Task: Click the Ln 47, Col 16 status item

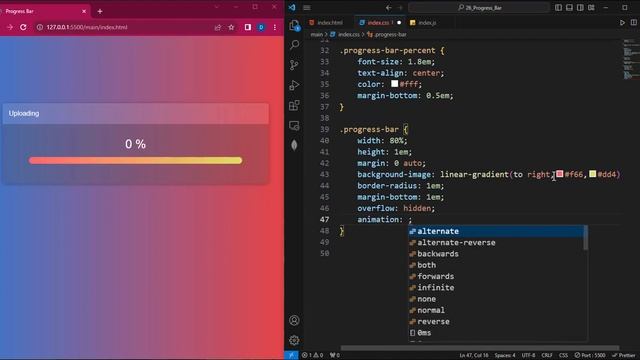Action: (x=473, y=356)
